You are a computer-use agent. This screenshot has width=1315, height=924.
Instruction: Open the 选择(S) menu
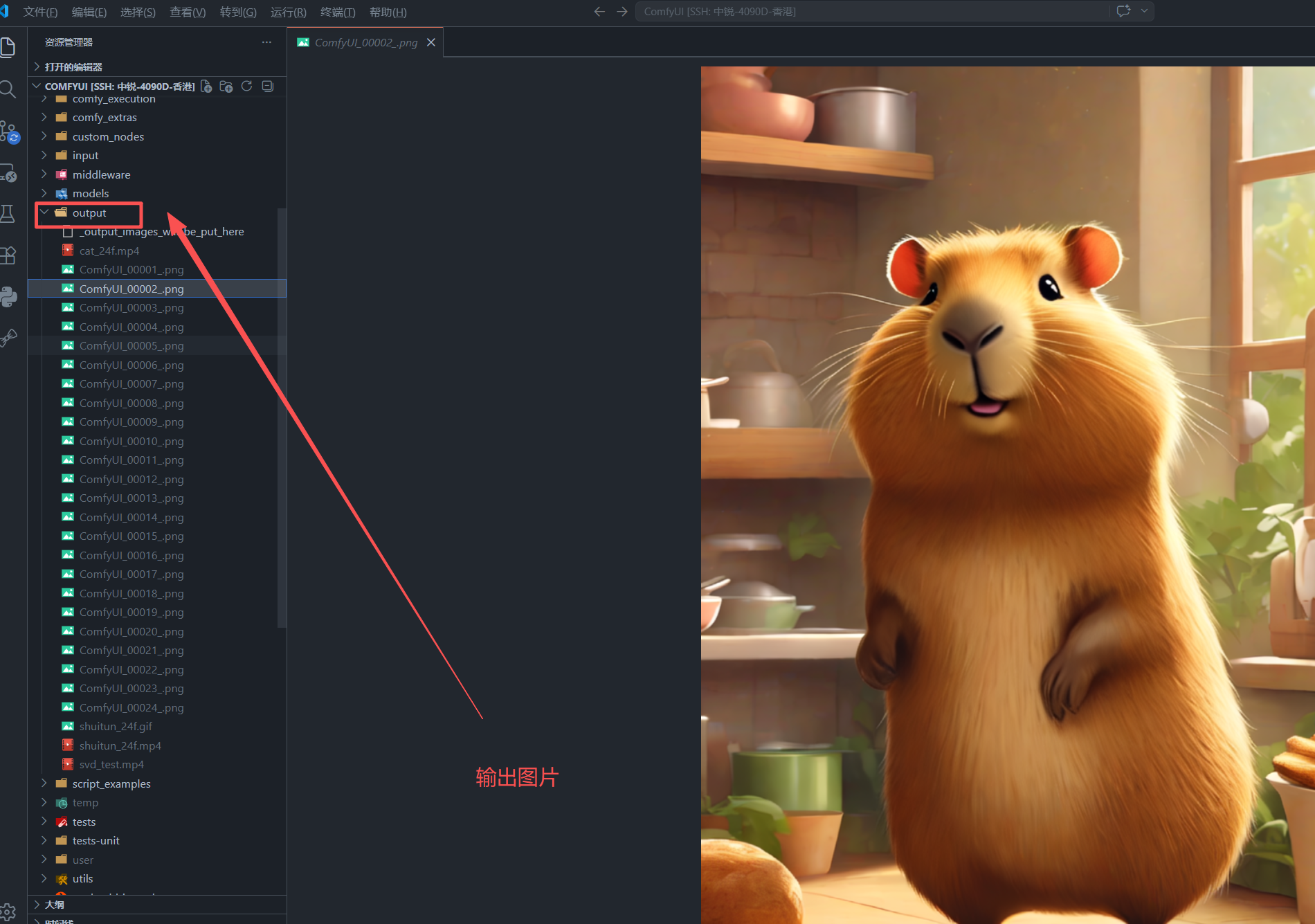click(x=138, y=12)
